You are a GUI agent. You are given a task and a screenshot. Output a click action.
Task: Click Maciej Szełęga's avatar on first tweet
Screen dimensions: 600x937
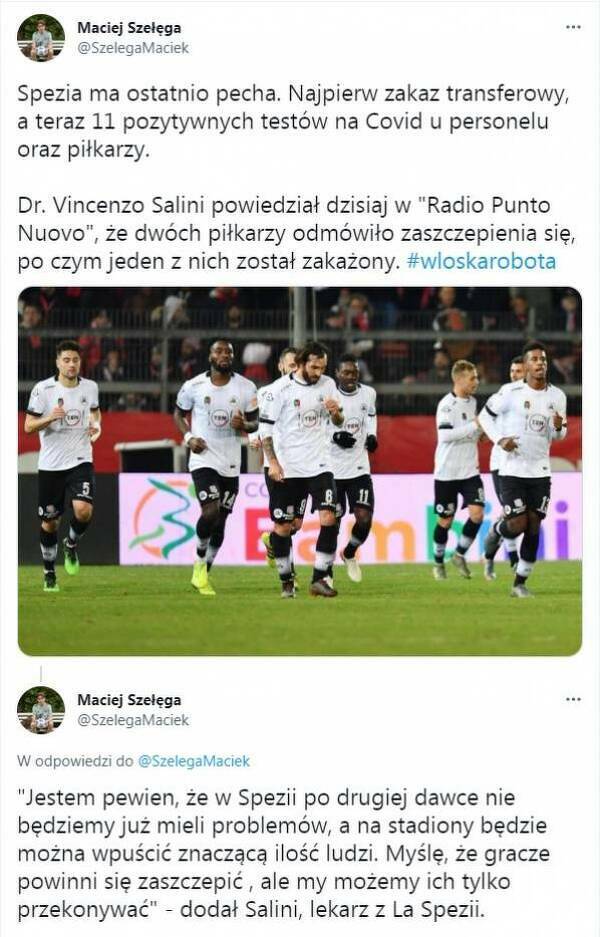41,38
